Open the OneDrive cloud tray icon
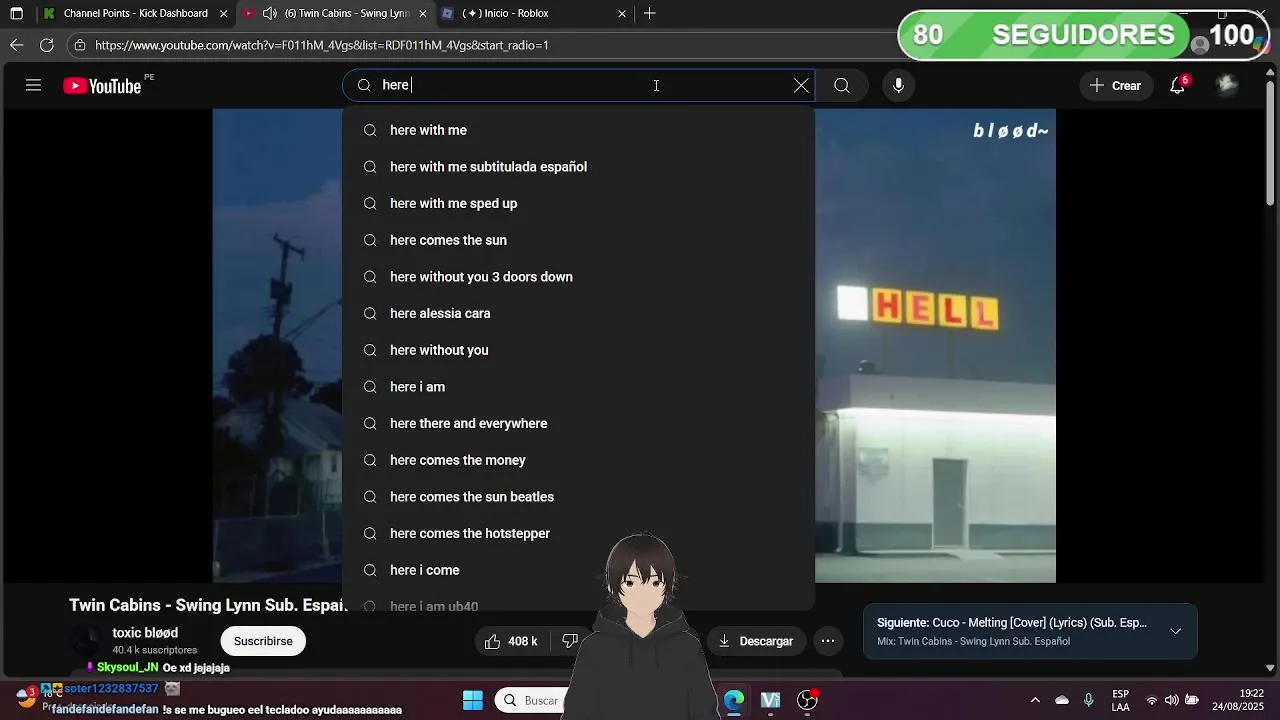1280x720 pixels. coord(1062,700)
